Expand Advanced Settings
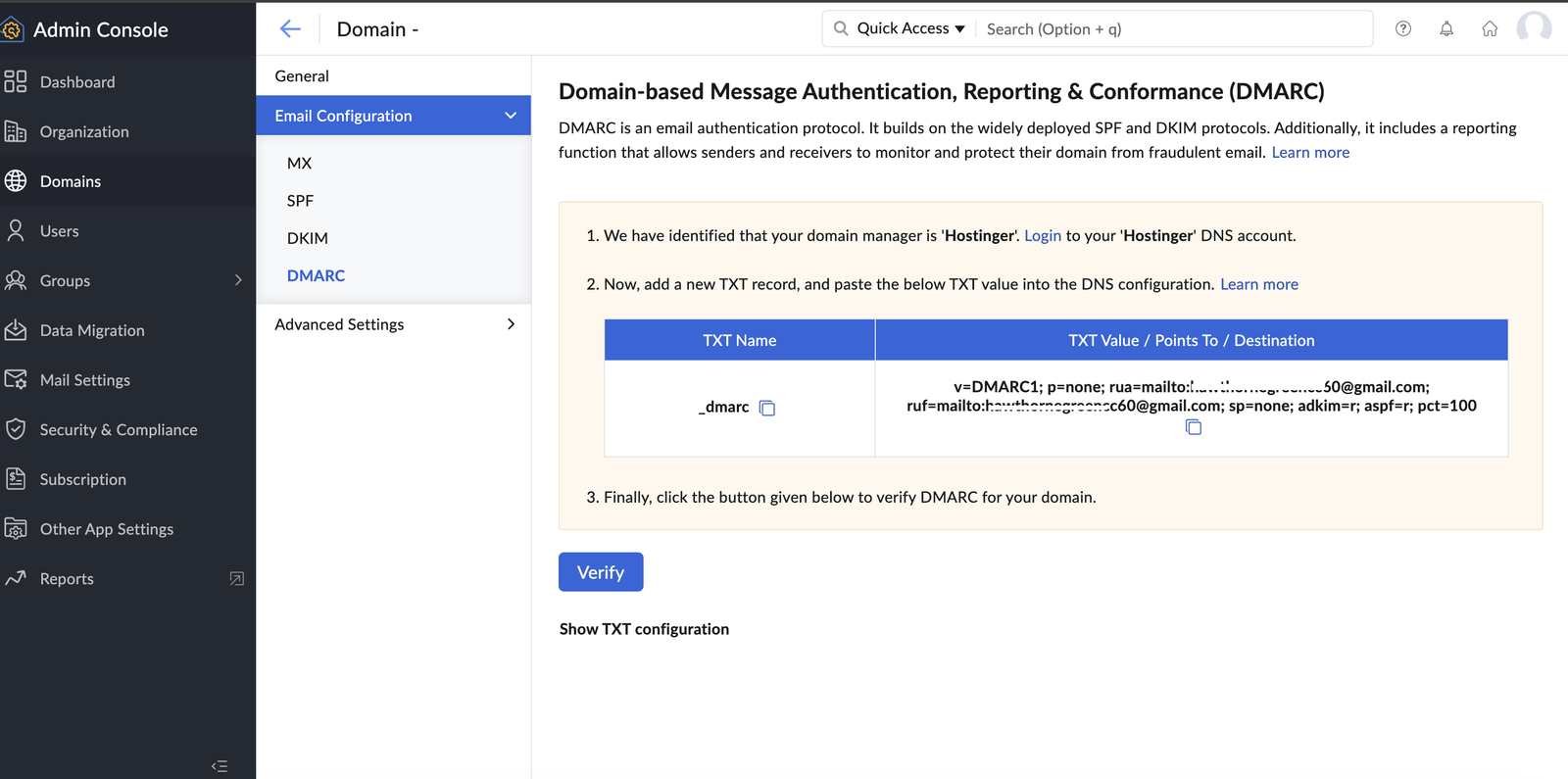This screenshot has height=779, width=1568. (510, 324)
